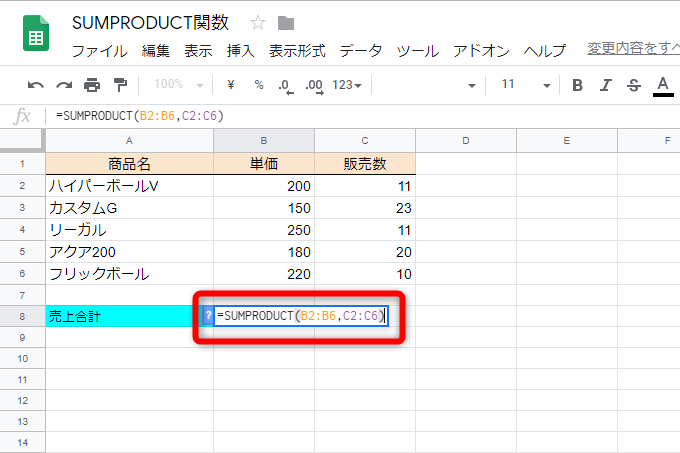The width and height of the screenshot is (680, 453).
Task: Select the paint format roller
Action: pyautogui.click(x=120, y=85)
